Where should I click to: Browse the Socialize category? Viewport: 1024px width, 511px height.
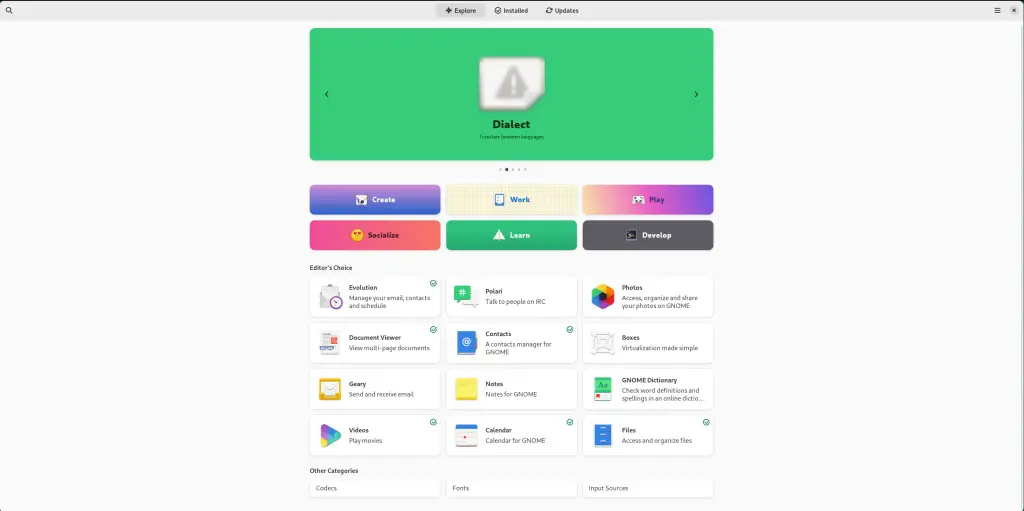coord(375,235)
